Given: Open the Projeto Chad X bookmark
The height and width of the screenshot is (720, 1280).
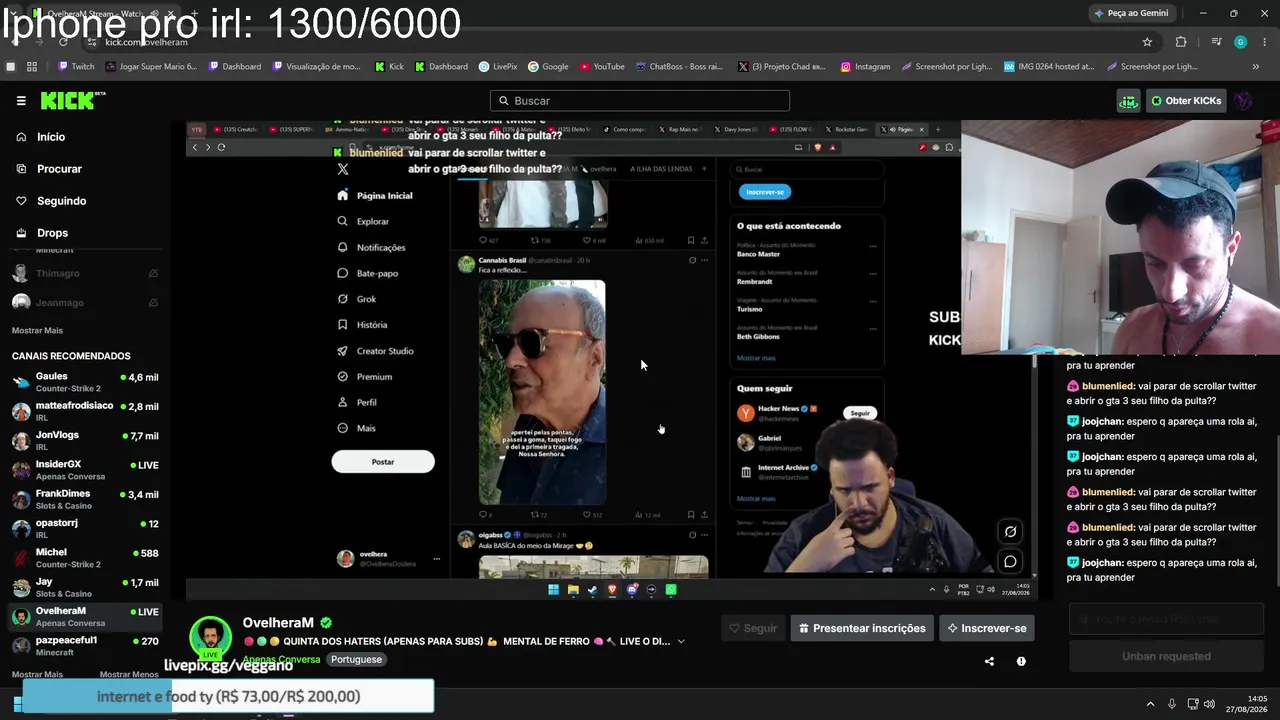Looking at the screenshot, I should point(780,67).
